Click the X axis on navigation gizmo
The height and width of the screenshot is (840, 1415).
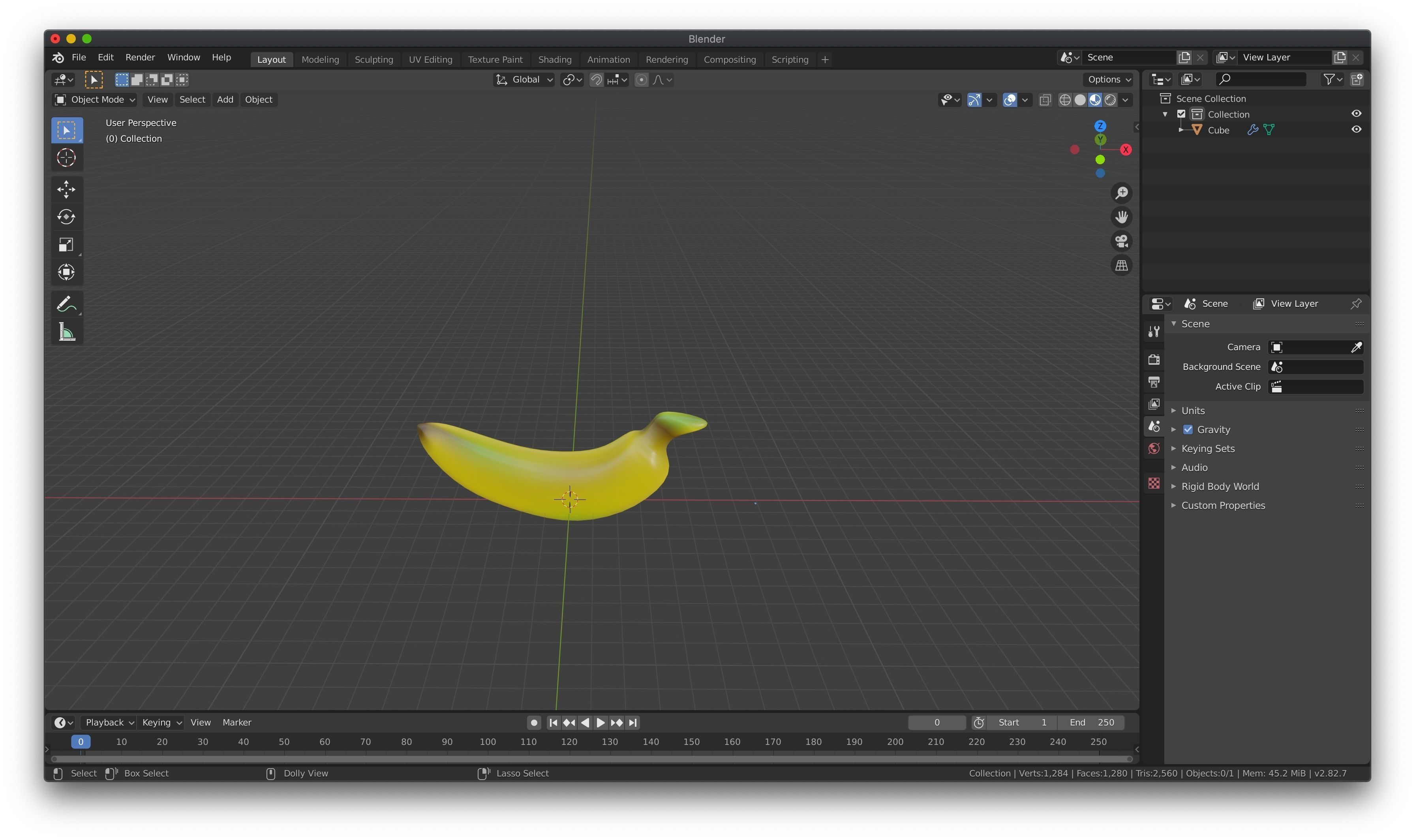[x=1126, y=150]
